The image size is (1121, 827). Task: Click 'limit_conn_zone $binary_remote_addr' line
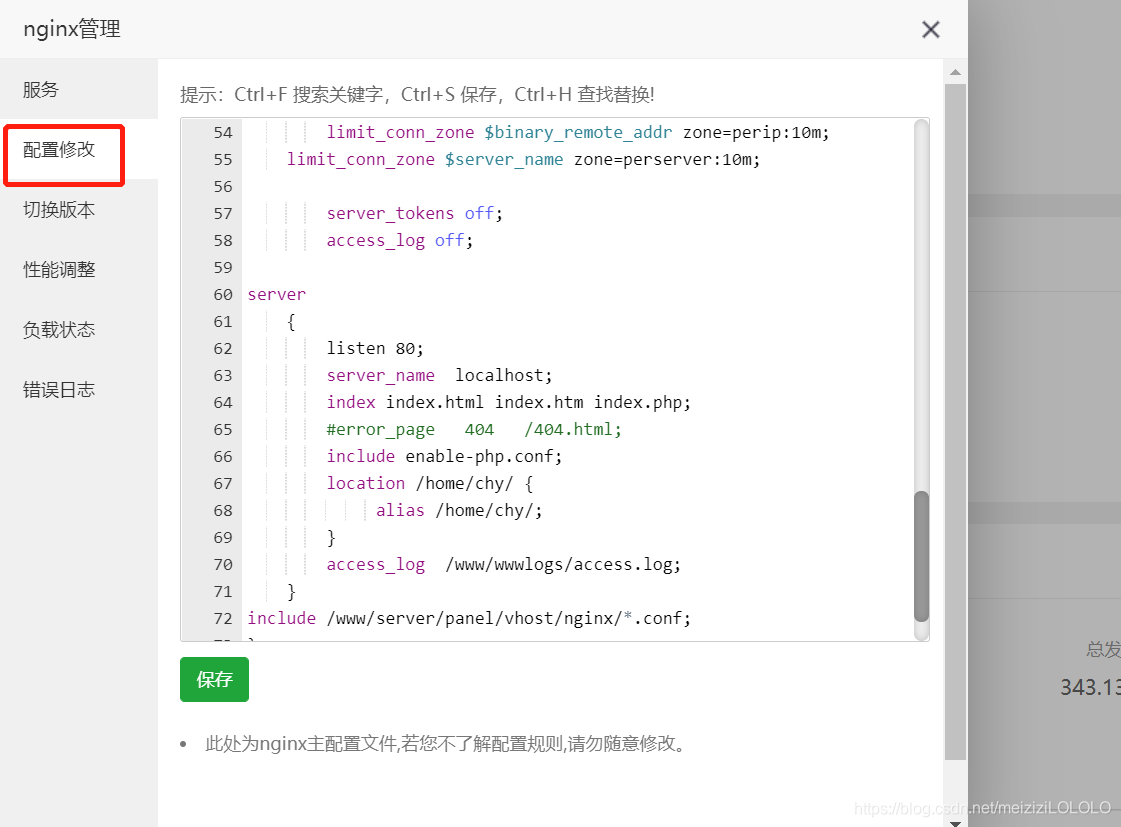pyautogui.click(x=578, y=132)
